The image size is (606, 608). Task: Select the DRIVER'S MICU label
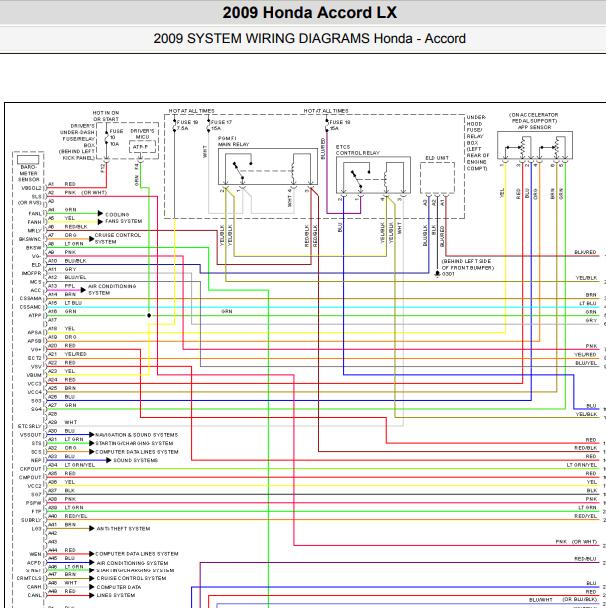point(142,134)
